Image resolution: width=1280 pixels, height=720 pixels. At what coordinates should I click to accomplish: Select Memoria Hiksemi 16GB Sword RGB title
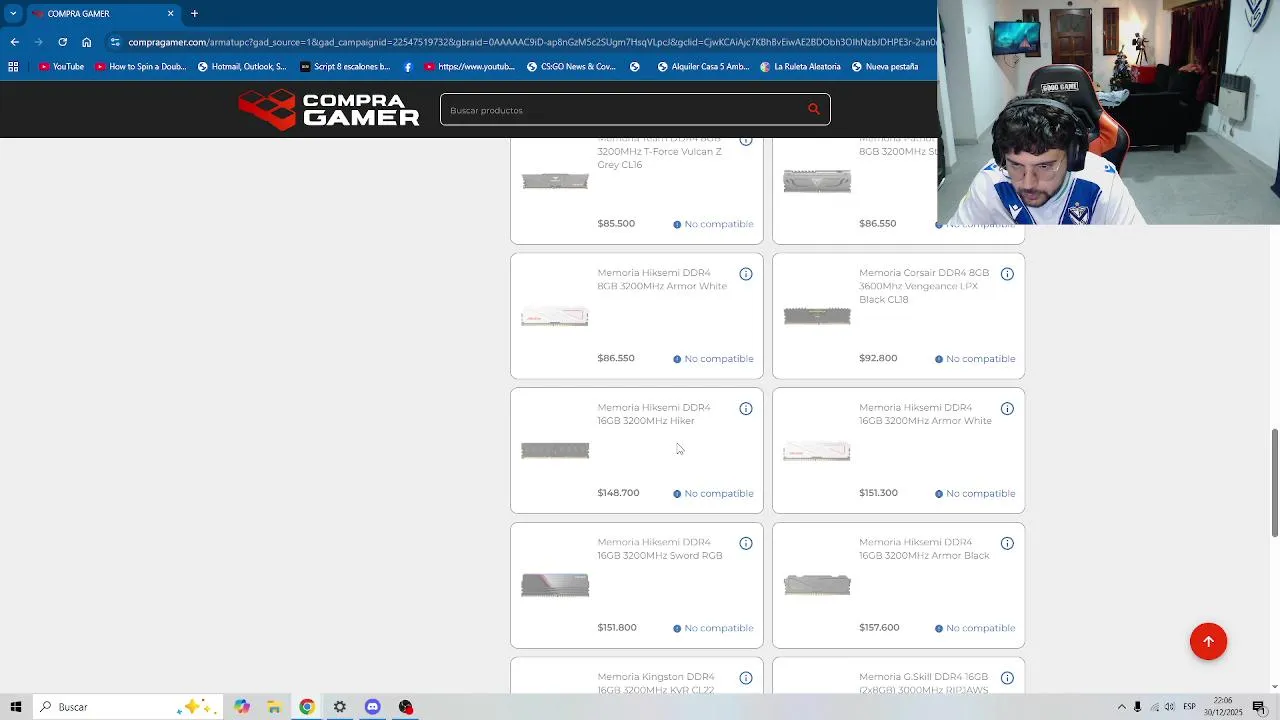(x=660, y=549)
